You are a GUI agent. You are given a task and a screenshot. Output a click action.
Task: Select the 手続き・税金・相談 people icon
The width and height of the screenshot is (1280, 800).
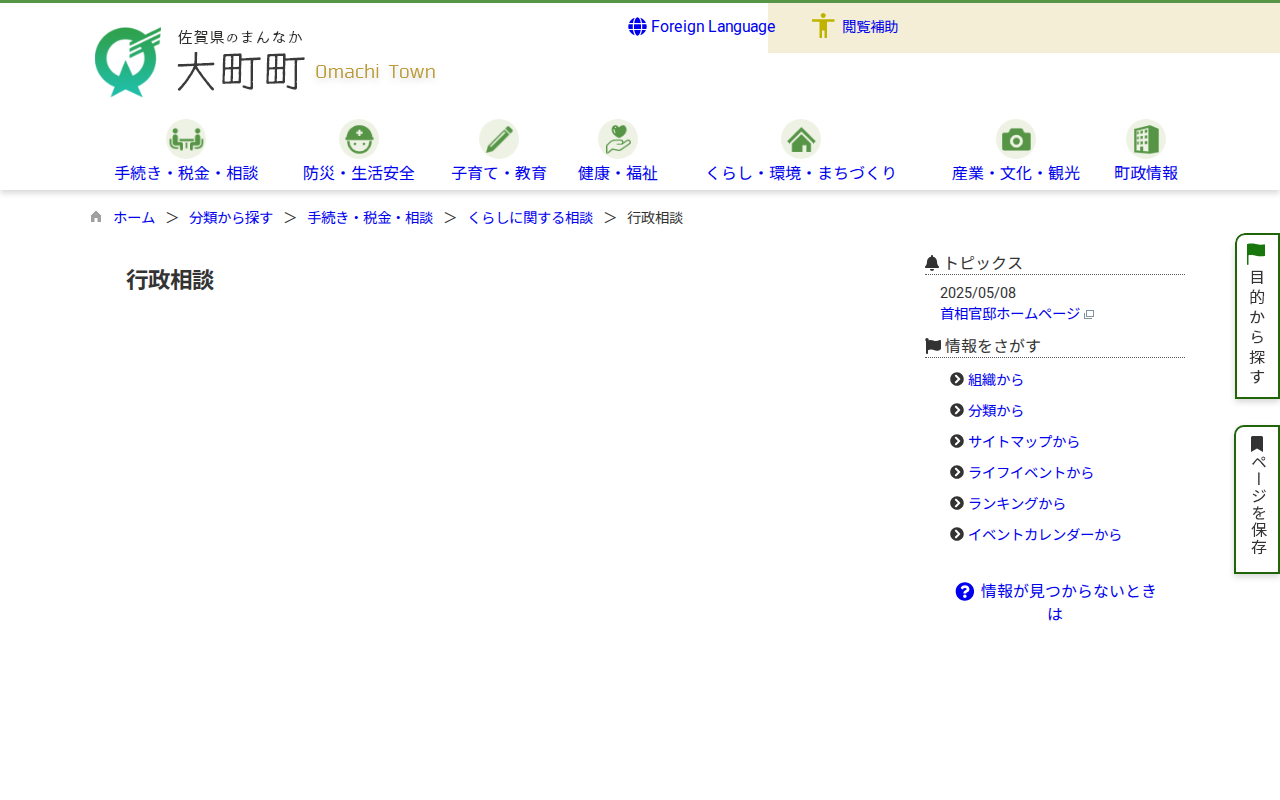[x=186, y=139]
